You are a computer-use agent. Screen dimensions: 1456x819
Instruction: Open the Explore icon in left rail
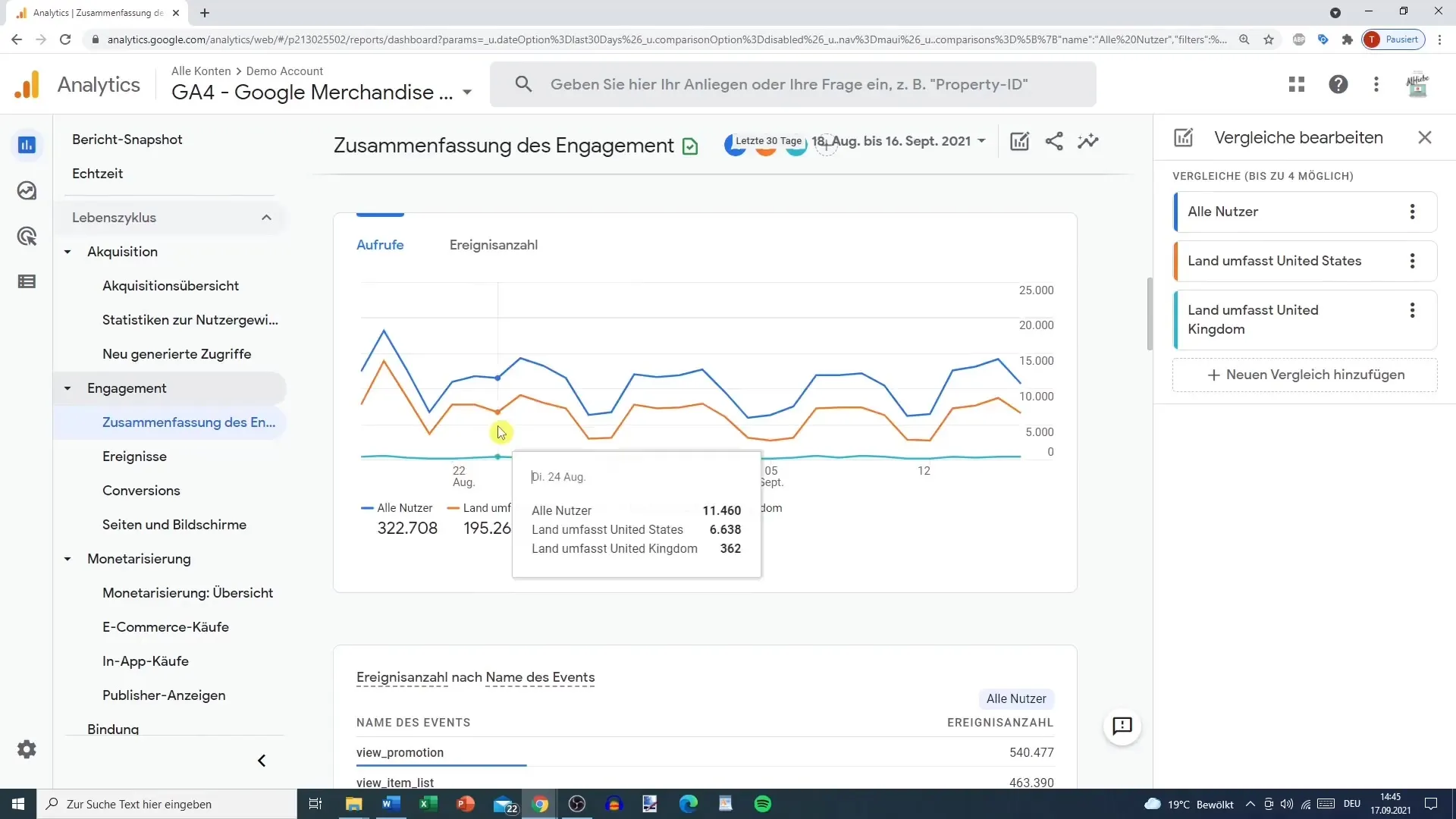click(x=27, y=190)
